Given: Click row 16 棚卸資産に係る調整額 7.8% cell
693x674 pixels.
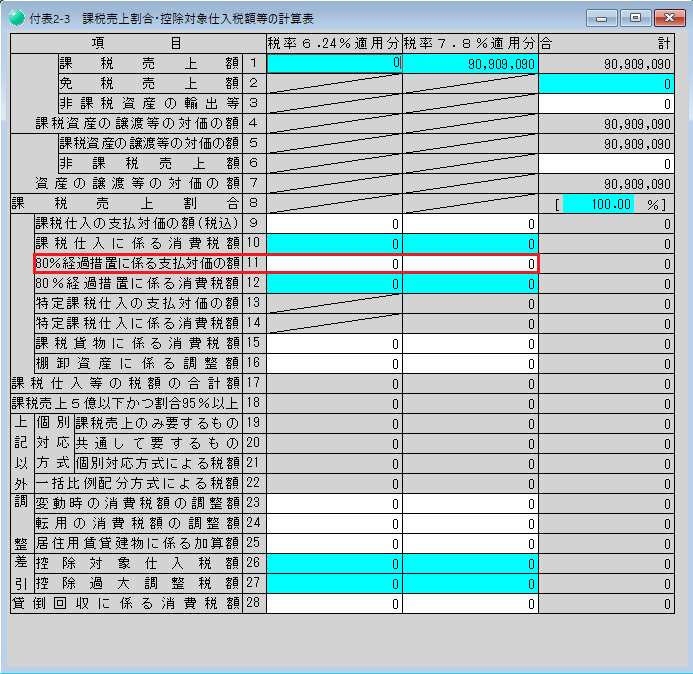Looking at the screenshot, I should click(470, 364).
